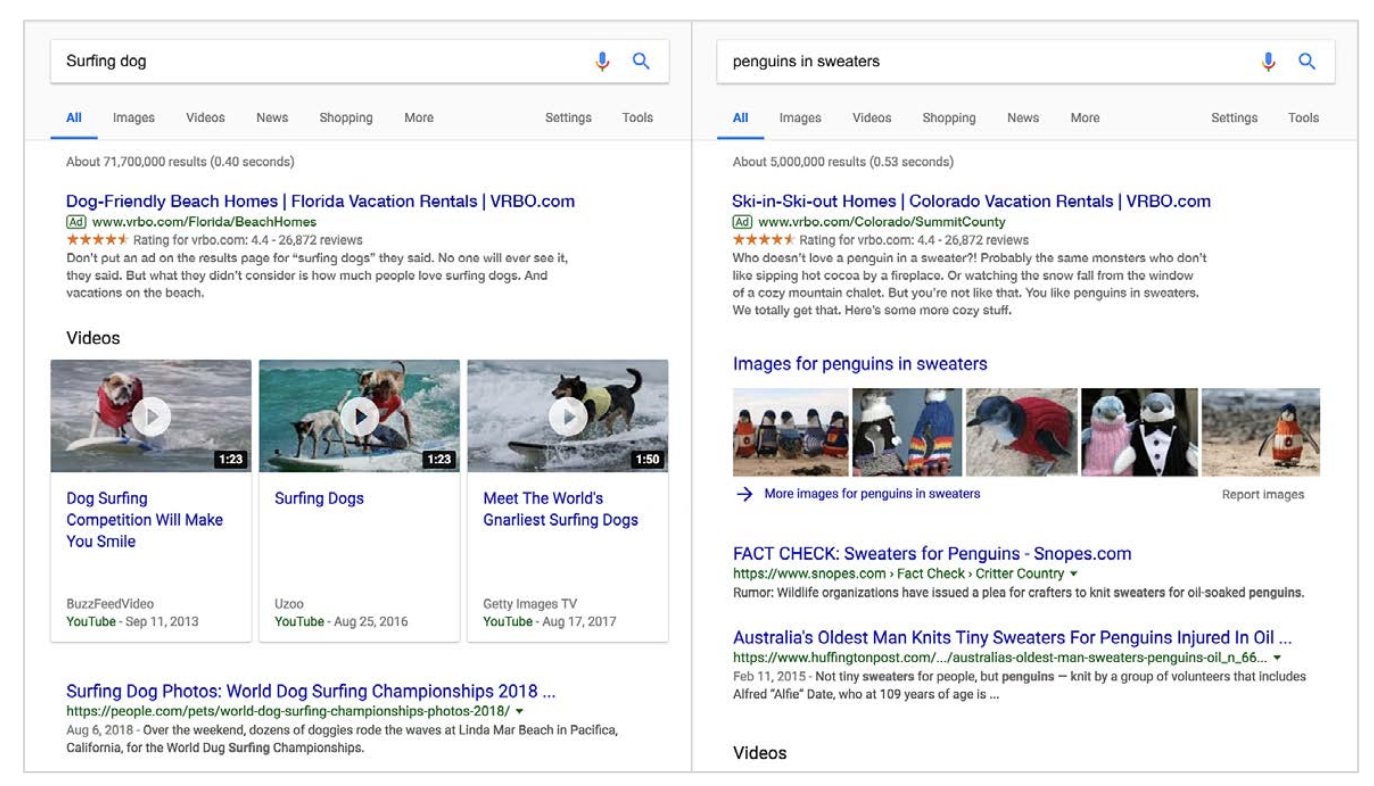Click the arrow beside More images for penguins
Screen dimensions: 1374x786
point(743,494)
